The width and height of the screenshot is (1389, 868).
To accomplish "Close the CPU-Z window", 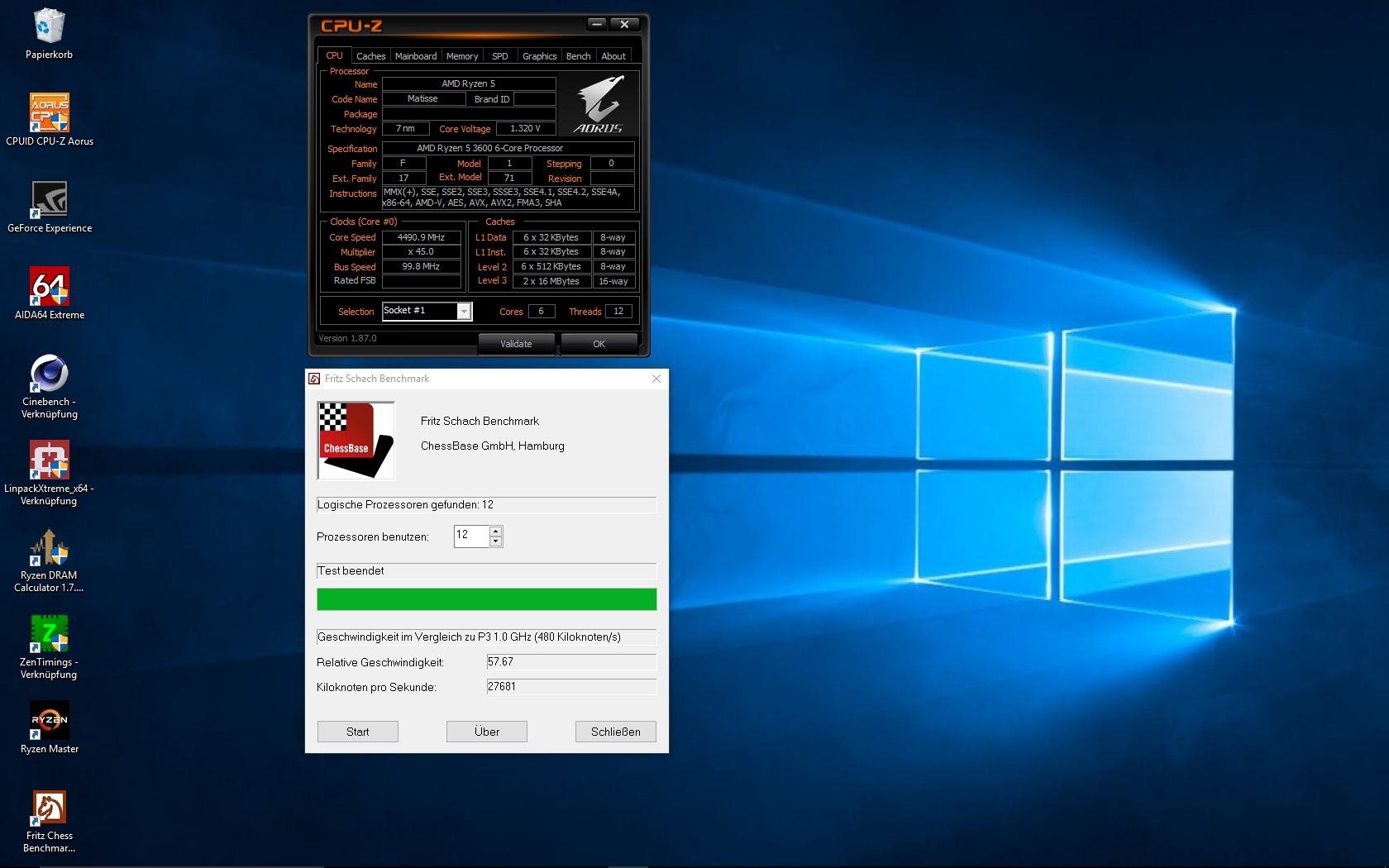I will coord(625,24).
